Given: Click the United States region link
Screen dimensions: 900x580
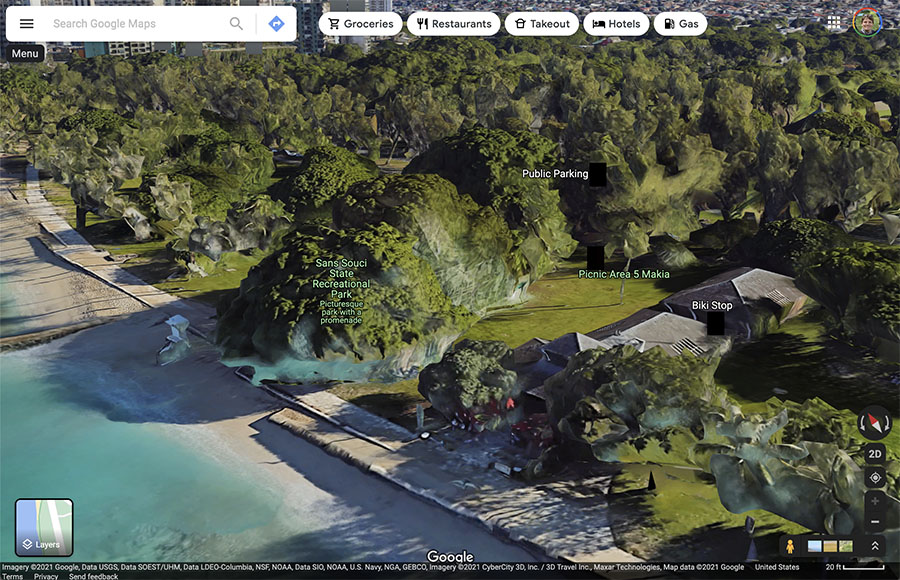Looking at the screenshot, I should pyautogui.click(x=777, y=567).
